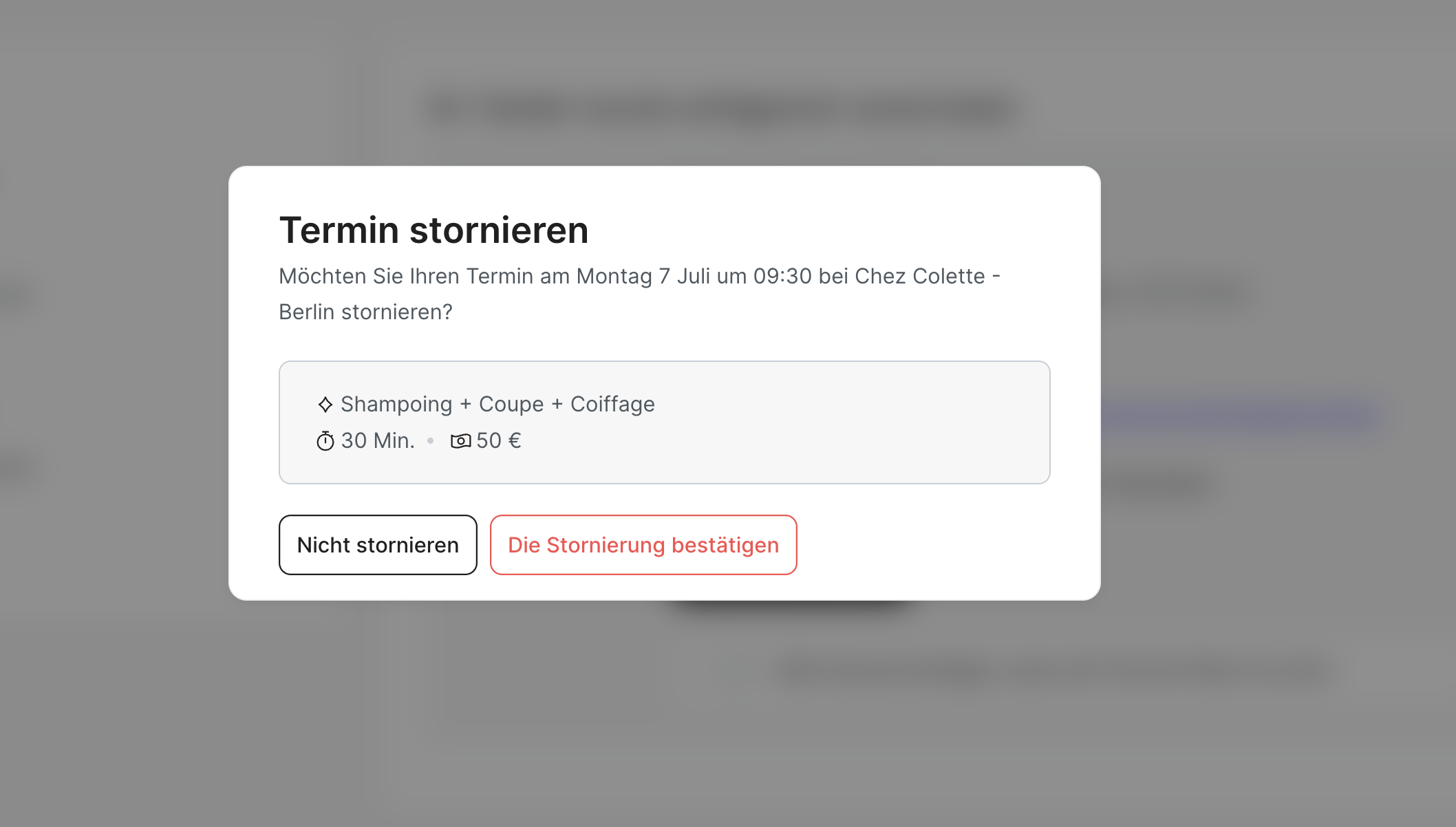Viewport: 1456px width, 827px height.
Task: Click the small dot separator between duration and price
Action: [x=431, y=440]
